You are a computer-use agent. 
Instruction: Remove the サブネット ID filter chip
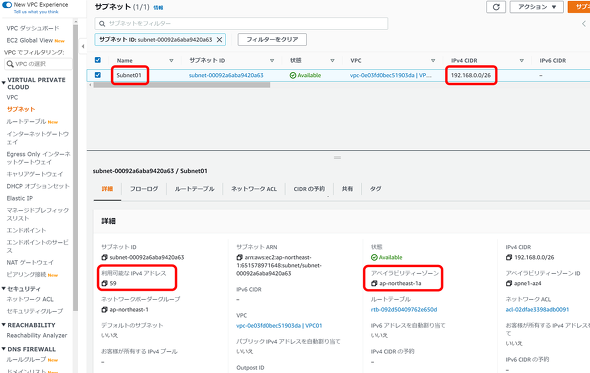[219, 40]
